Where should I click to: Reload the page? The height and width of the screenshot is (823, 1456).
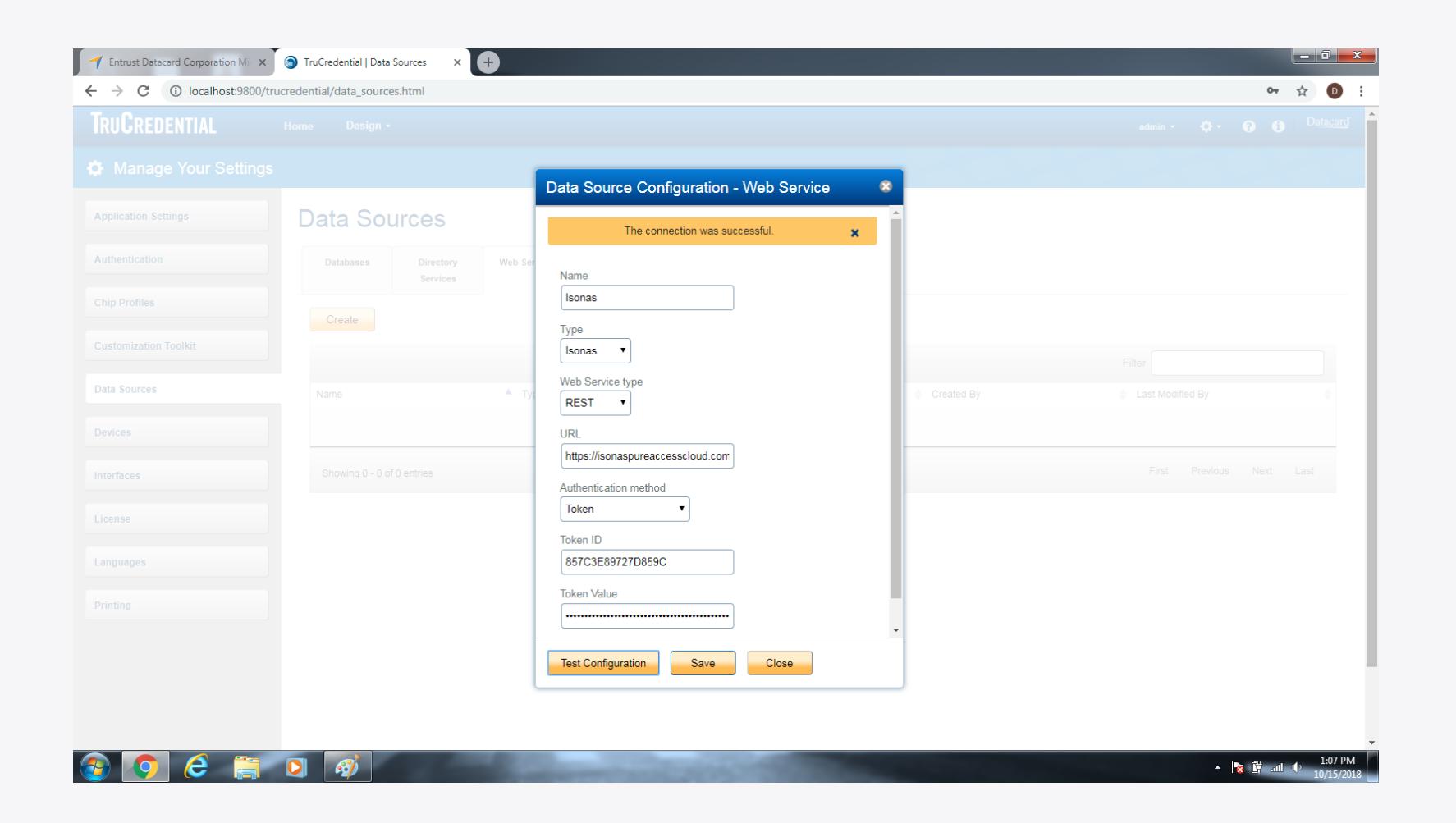pos(144,91)
